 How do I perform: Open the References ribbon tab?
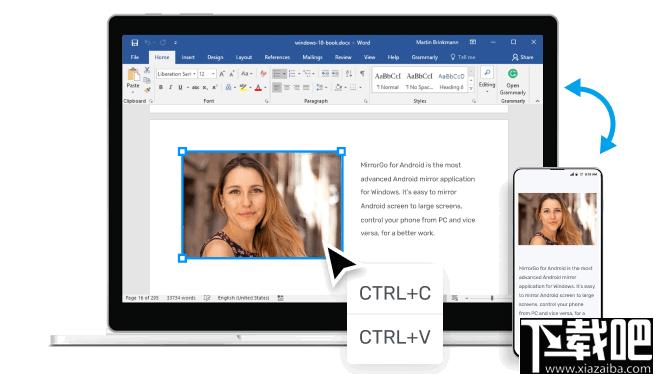click(277, 57)
